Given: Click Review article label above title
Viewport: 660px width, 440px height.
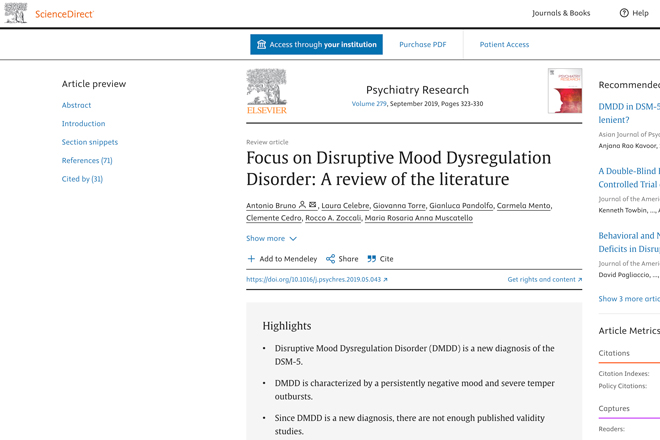Looking at the screenshot, I should click(x=267, y=142).
